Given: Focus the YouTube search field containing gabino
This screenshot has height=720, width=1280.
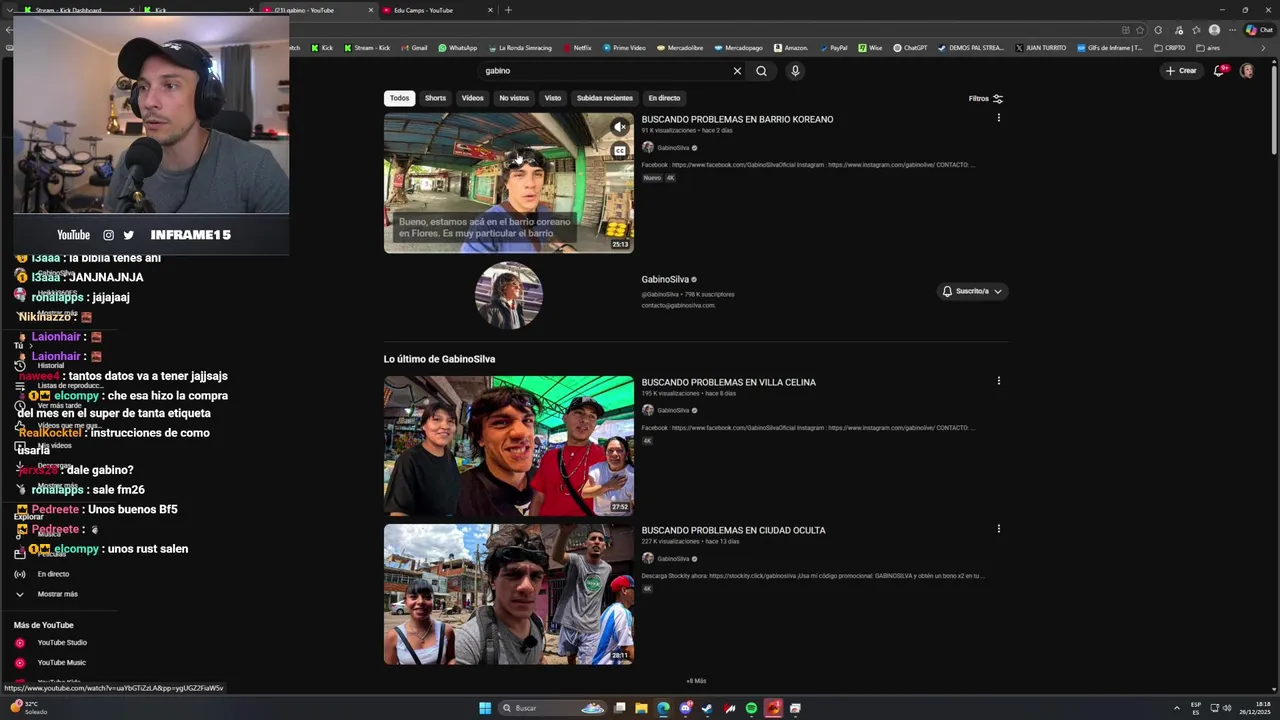Looking at the screenshot, I should 605,71.
